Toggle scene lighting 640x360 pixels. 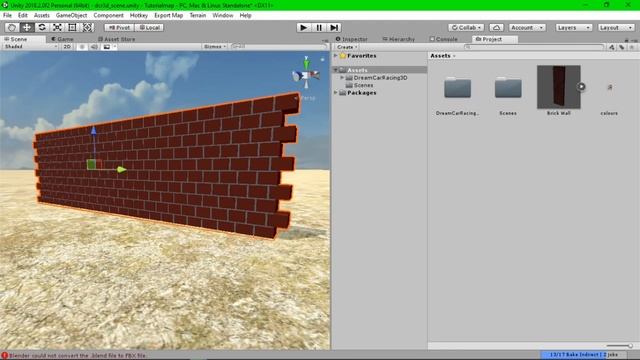tap(82, 47)
